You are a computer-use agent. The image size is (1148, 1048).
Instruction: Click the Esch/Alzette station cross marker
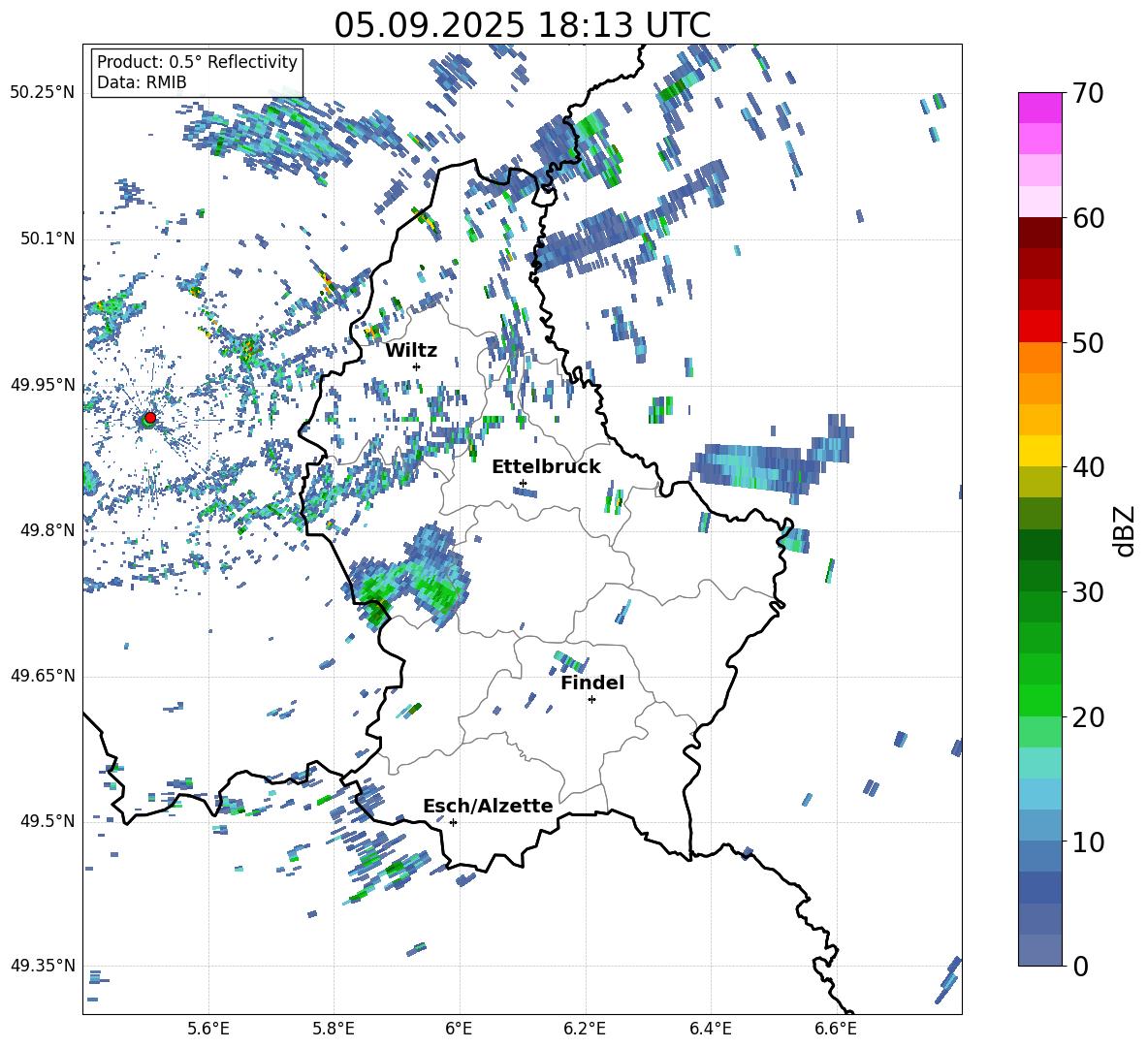coord(453,822)
